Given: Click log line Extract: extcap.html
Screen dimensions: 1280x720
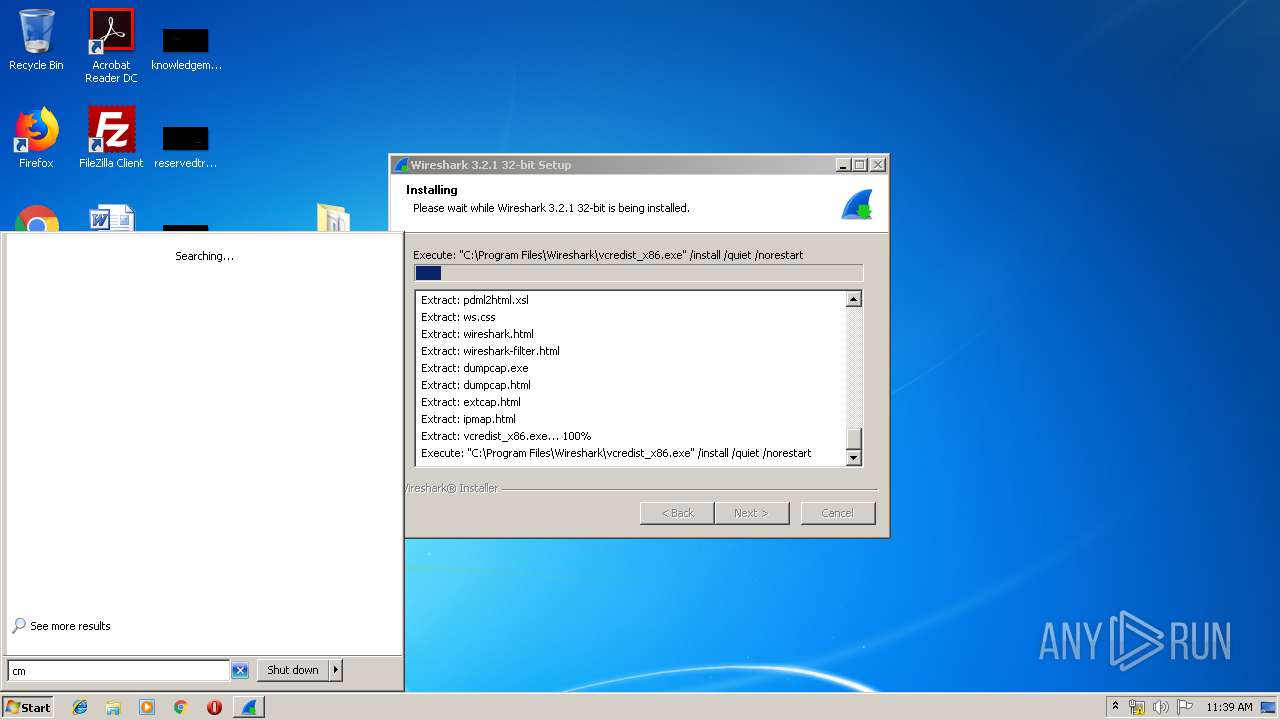Looking at the screenshot, I should click(x=471, y=402).
